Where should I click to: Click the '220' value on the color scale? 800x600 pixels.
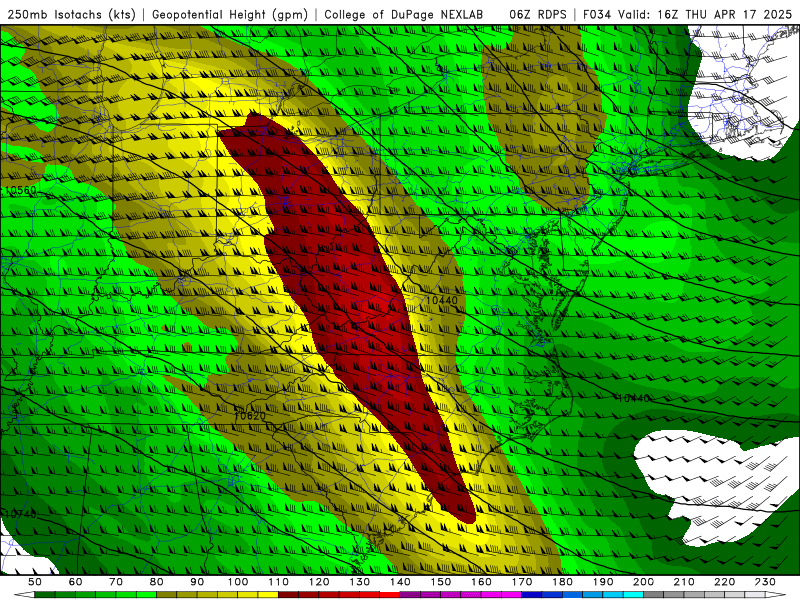tap(724, 582)
